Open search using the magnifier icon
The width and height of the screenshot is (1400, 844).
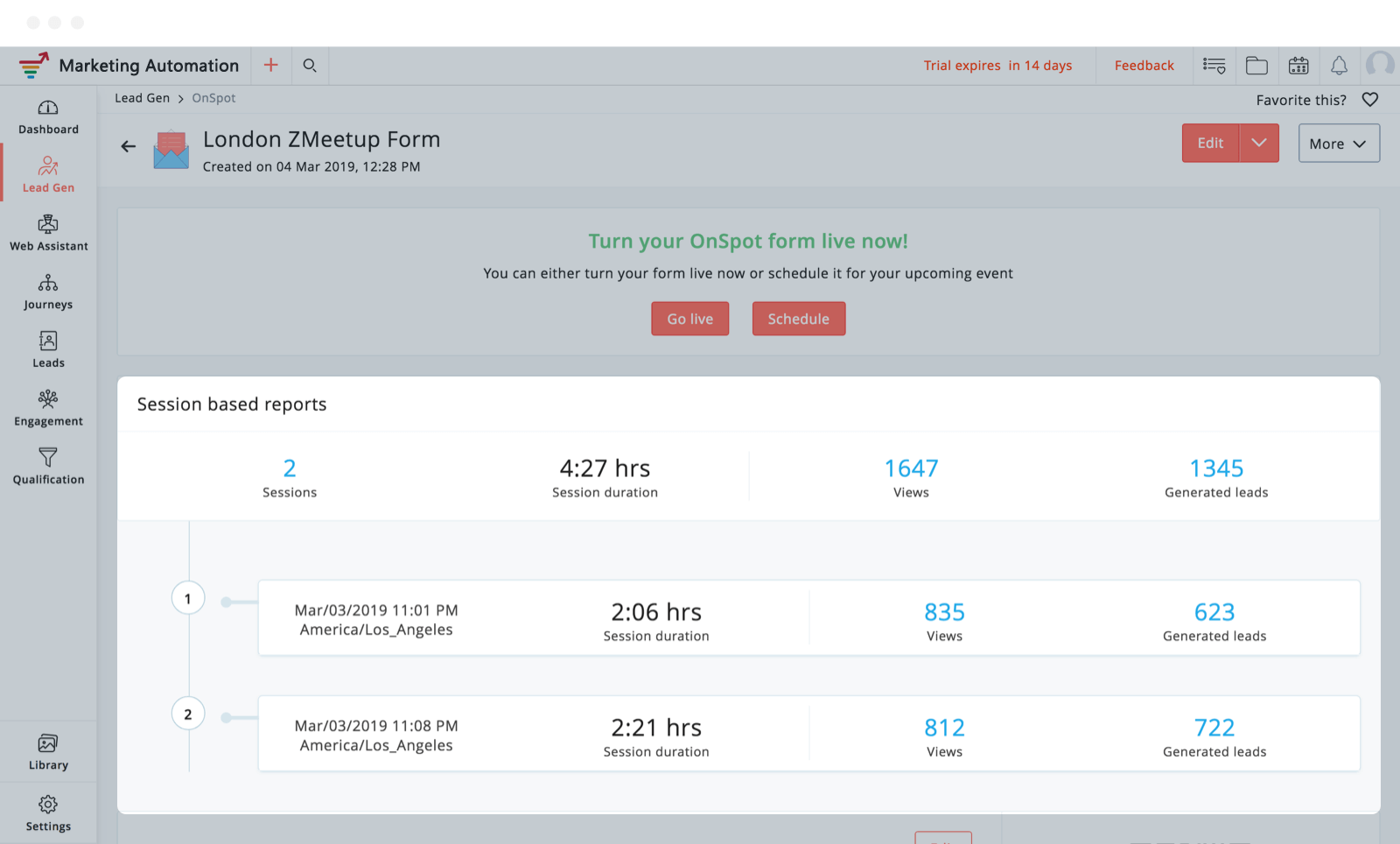pos(310,66)
